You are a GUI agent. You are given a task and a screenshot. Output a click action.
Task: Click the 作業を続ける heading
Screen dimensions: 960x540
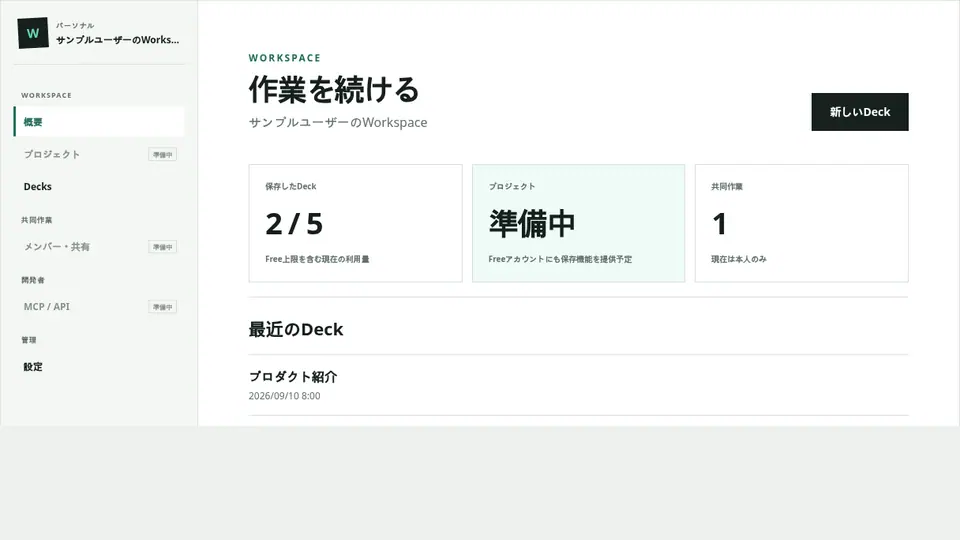[334, 89]
